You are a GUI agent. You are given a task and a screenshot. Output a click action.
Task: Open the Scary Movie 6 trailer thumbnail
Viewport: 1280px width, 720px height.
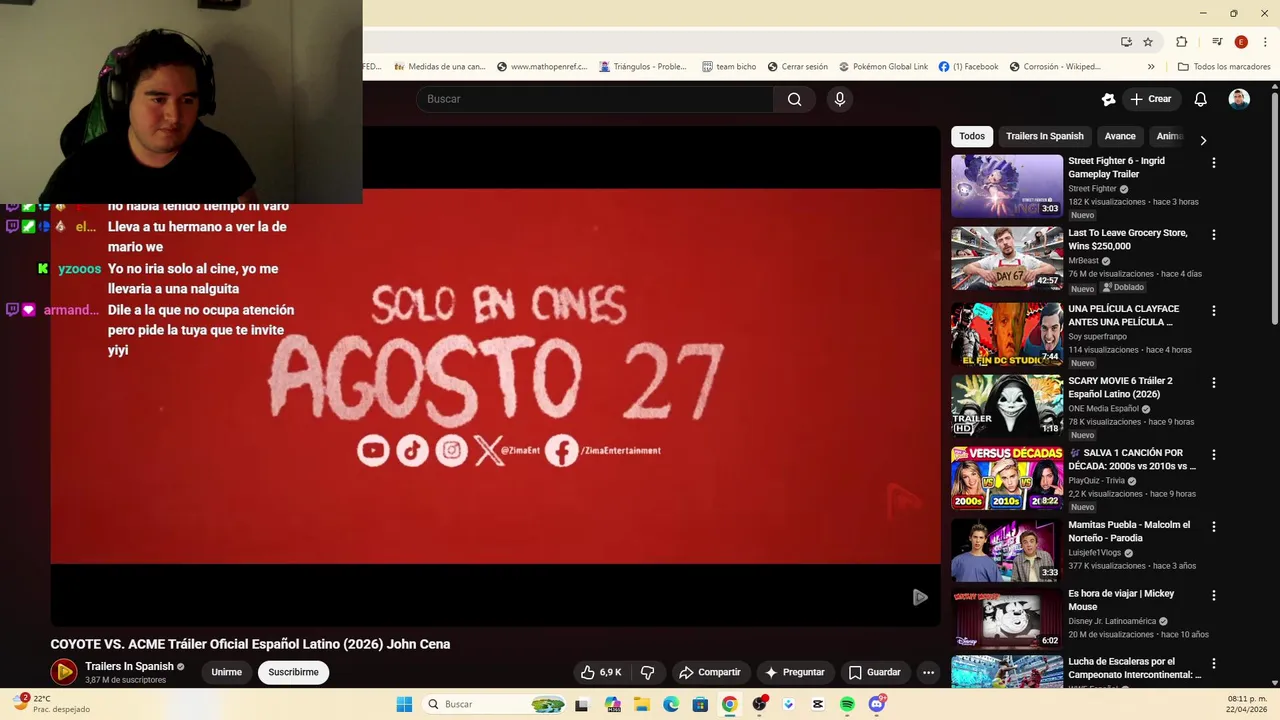[1007, 406]
